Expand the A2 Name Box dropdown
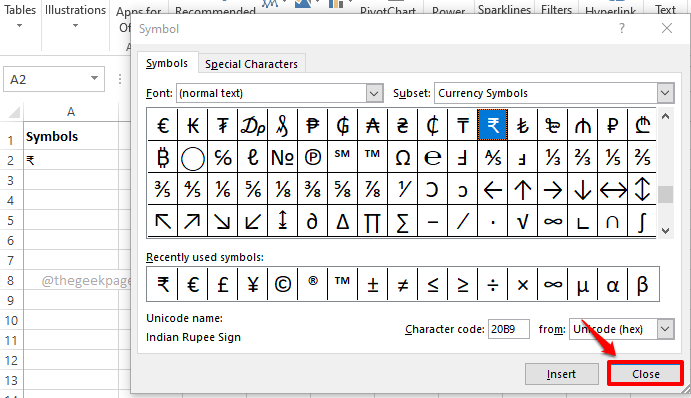 (x=94, y=79)
